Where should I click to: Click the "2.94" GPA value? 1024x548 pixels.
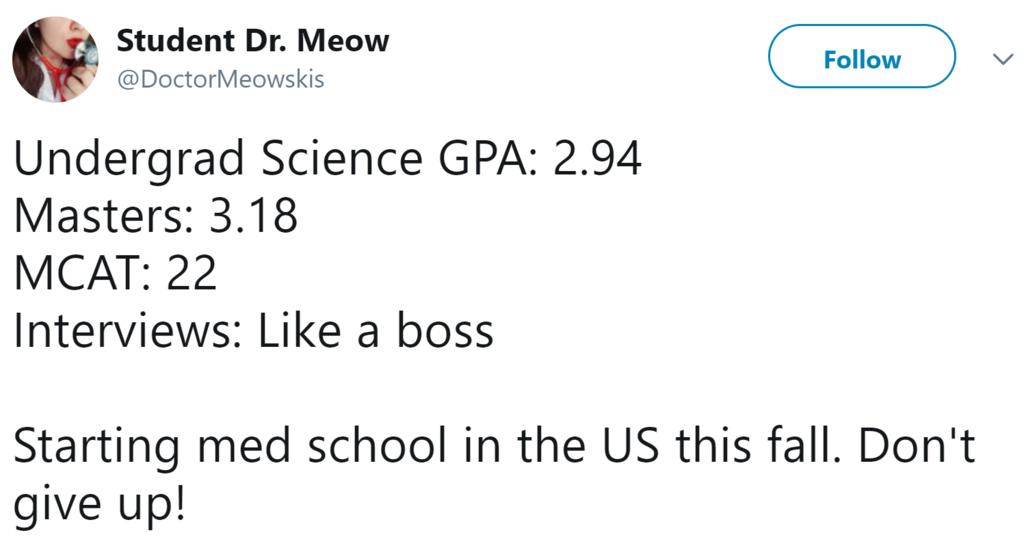pos(597,160)
